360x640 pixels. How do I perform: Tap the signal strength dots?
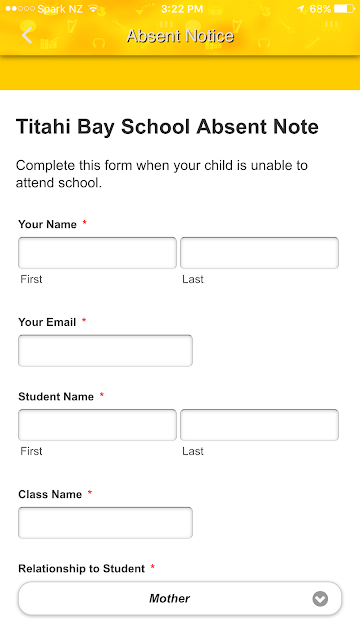20,9
